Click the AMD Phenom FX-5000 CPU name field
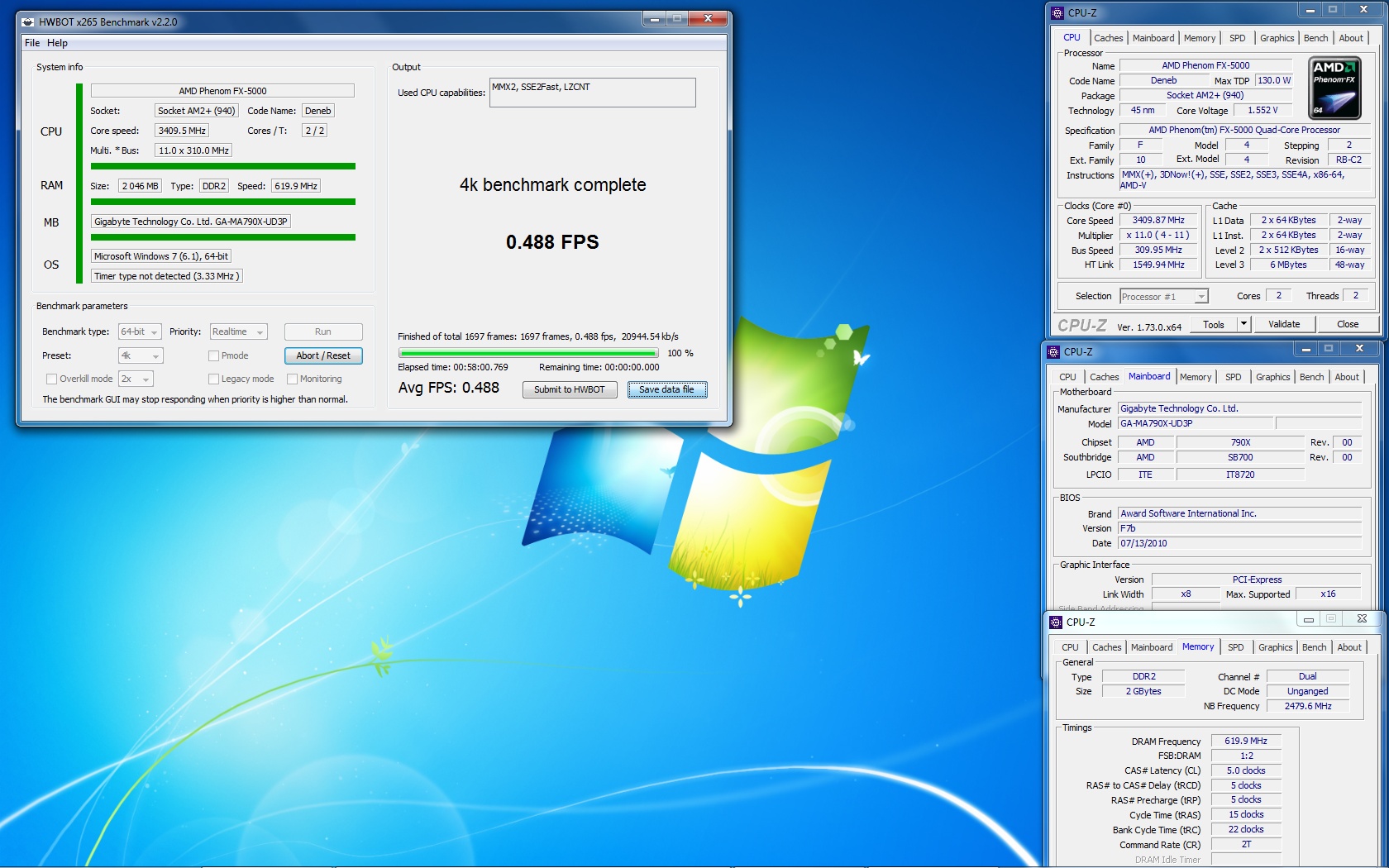Screen dimensions: 1389x868 (222, 91)
